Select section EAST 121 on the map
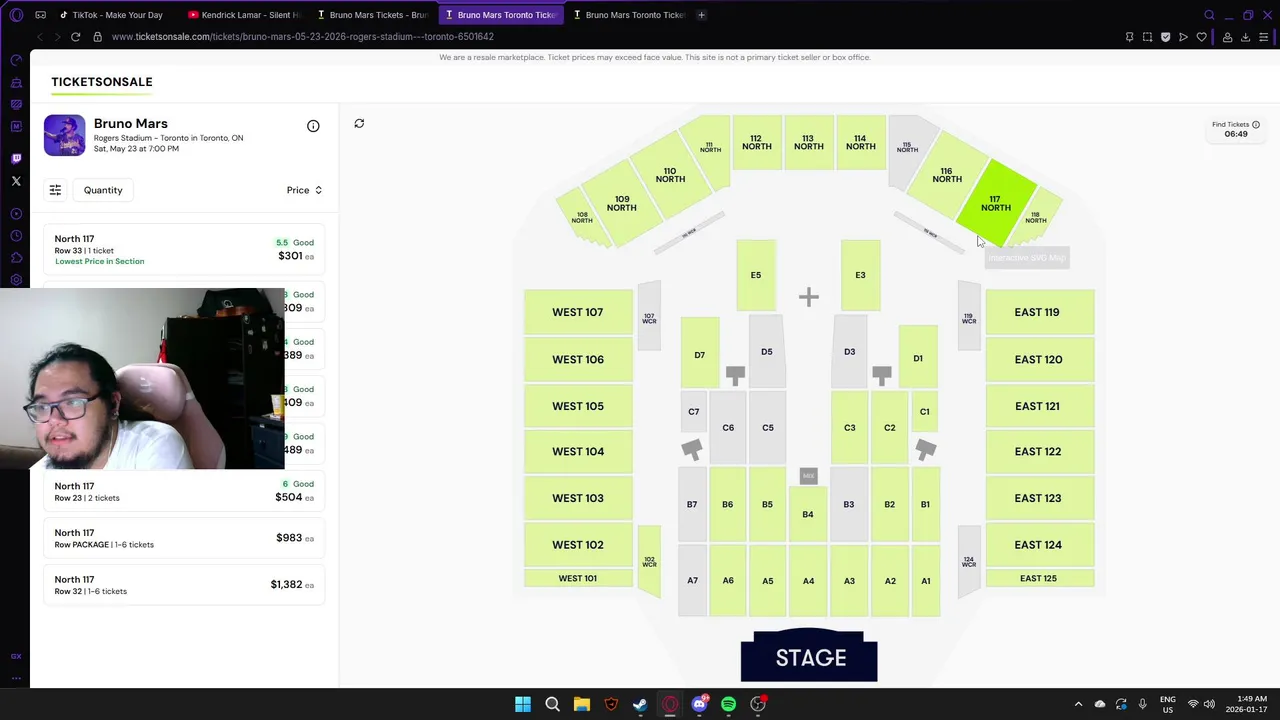Screen dimensions: 1280x720 pos(1038,406)
